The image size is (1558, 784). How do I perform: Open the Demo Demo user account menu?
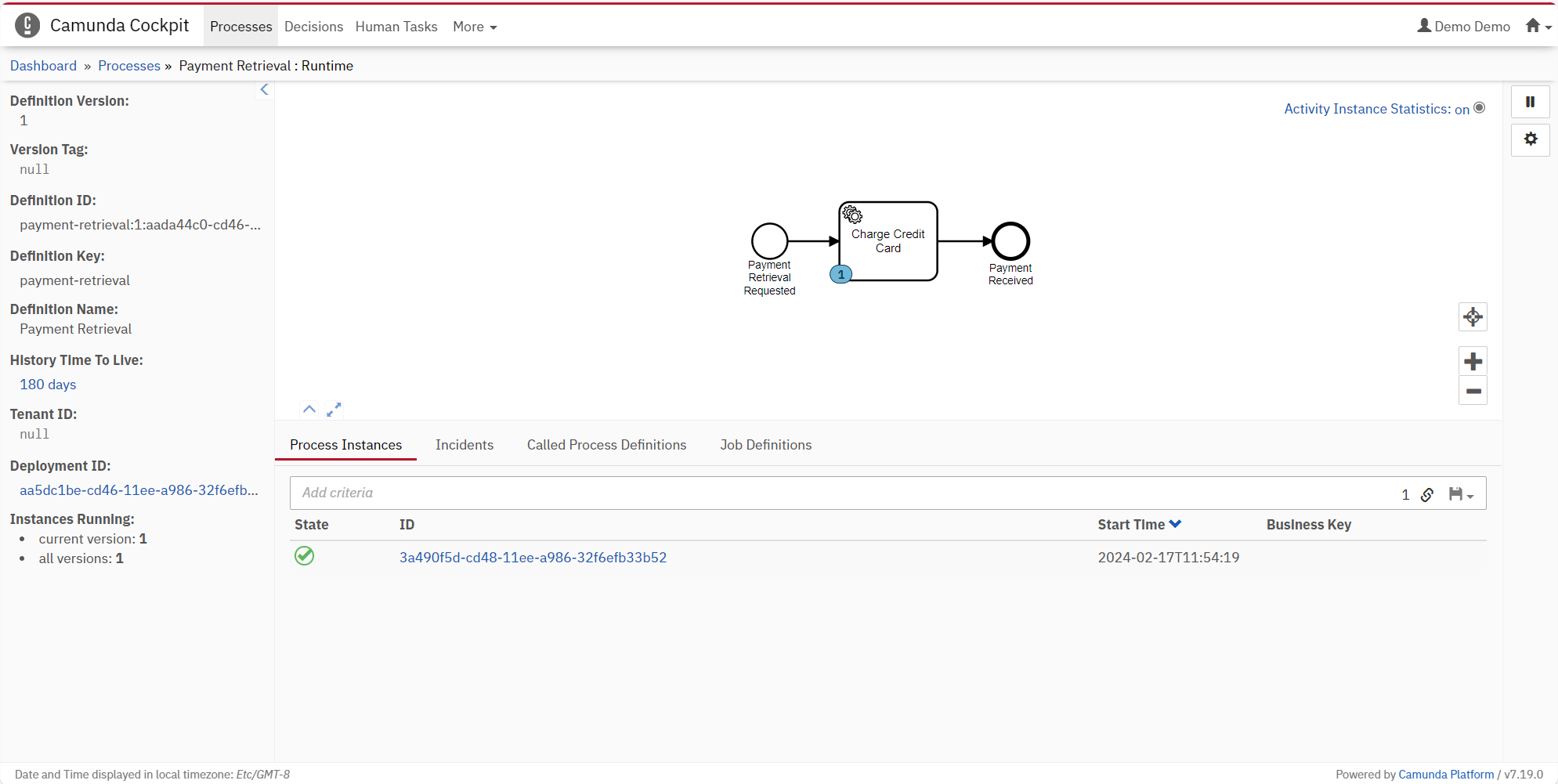[x=1463, y=26]
